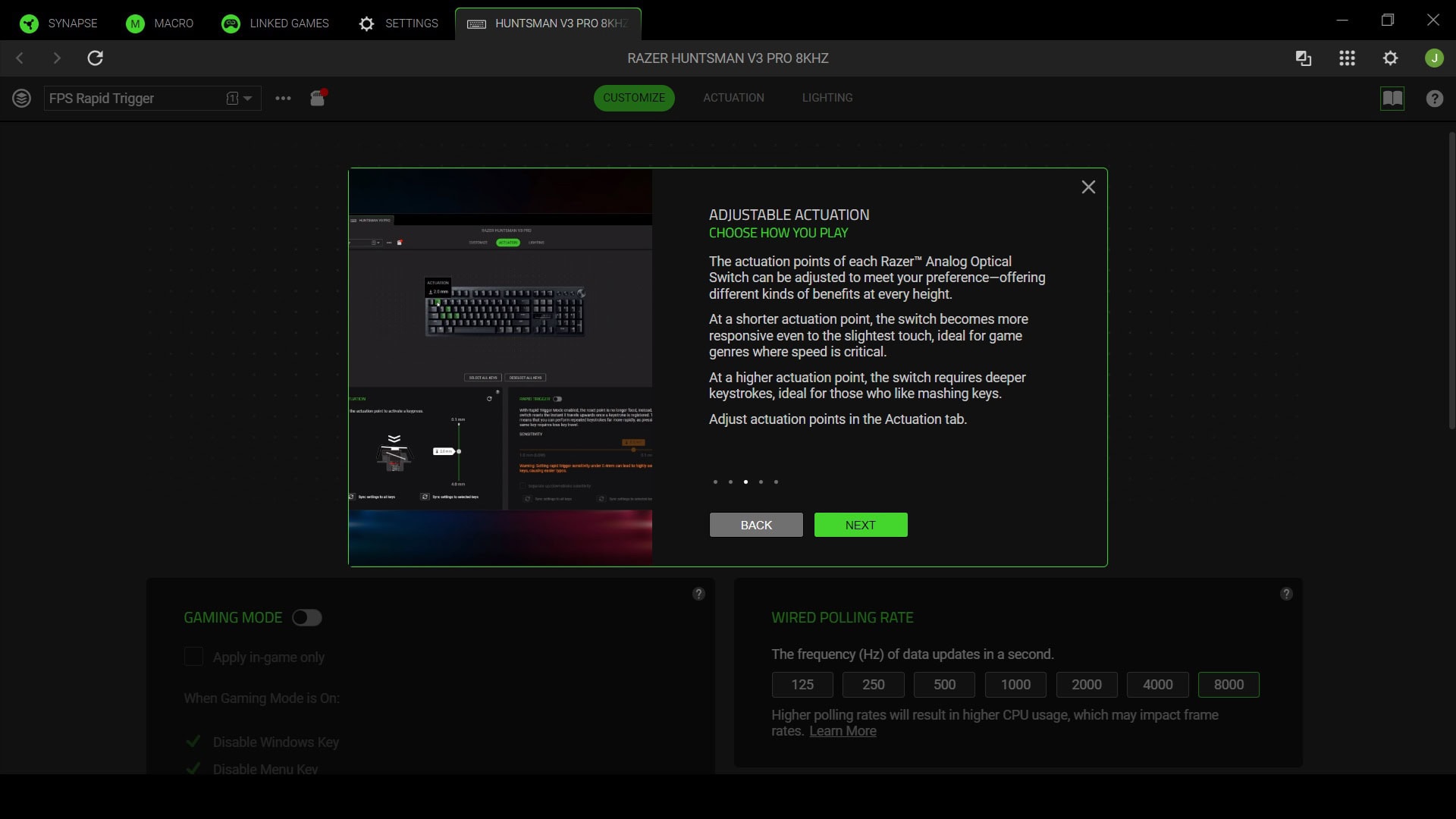Go to the Linked Games section
1456x819 pixels.
tap(275, 23)
